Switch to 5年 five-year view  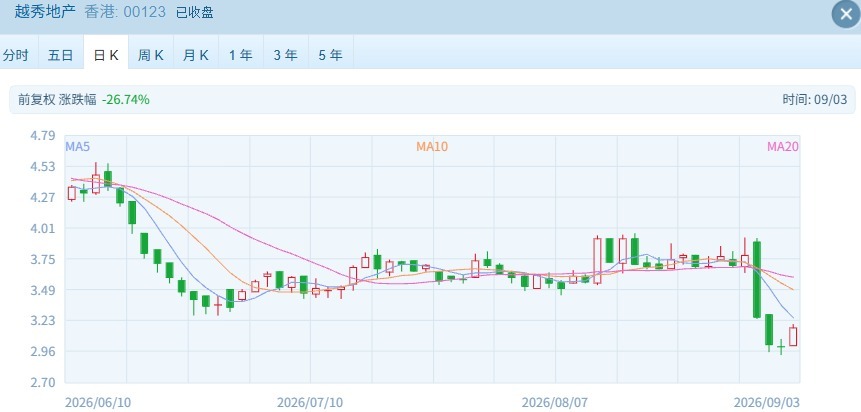coord(331,54)
